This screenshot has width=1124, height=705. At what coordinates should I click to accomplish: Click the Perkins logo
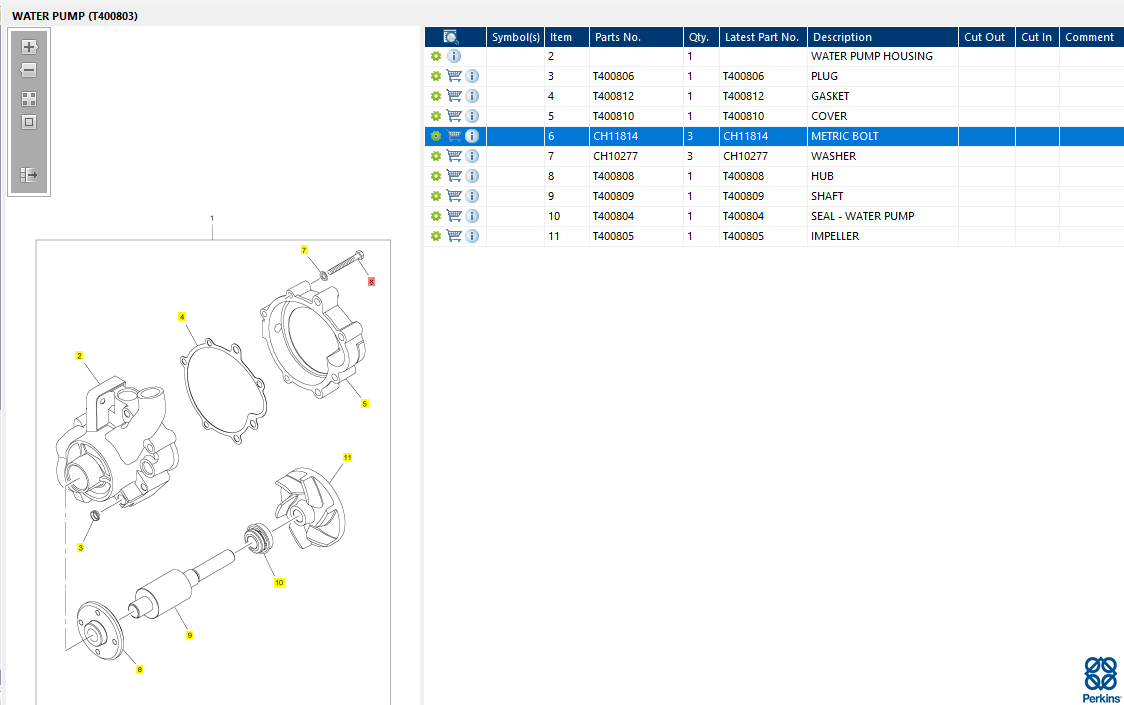coord(1100,678)
